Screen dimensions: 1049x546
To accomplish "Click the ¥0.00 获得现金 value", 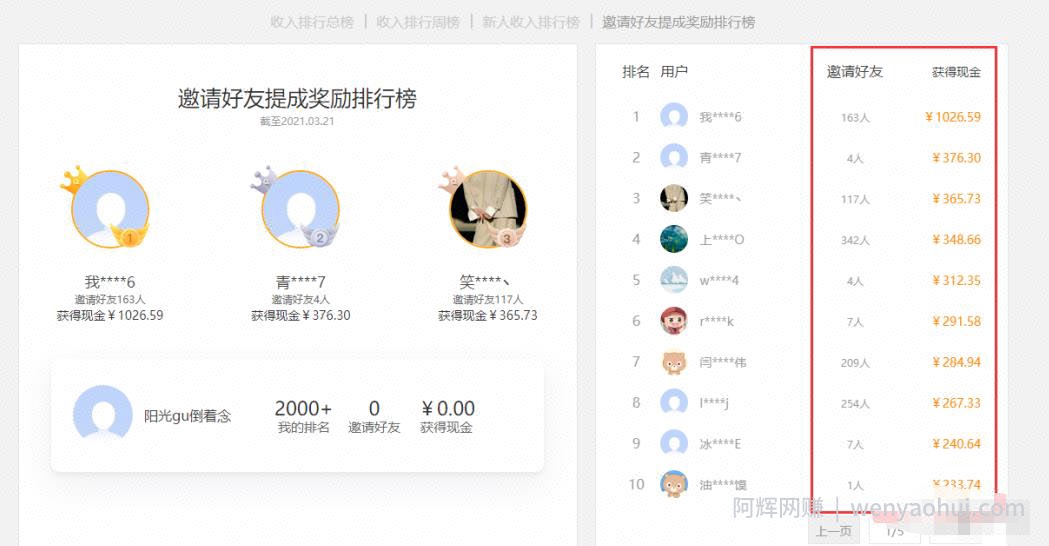I will pos(448,408).
